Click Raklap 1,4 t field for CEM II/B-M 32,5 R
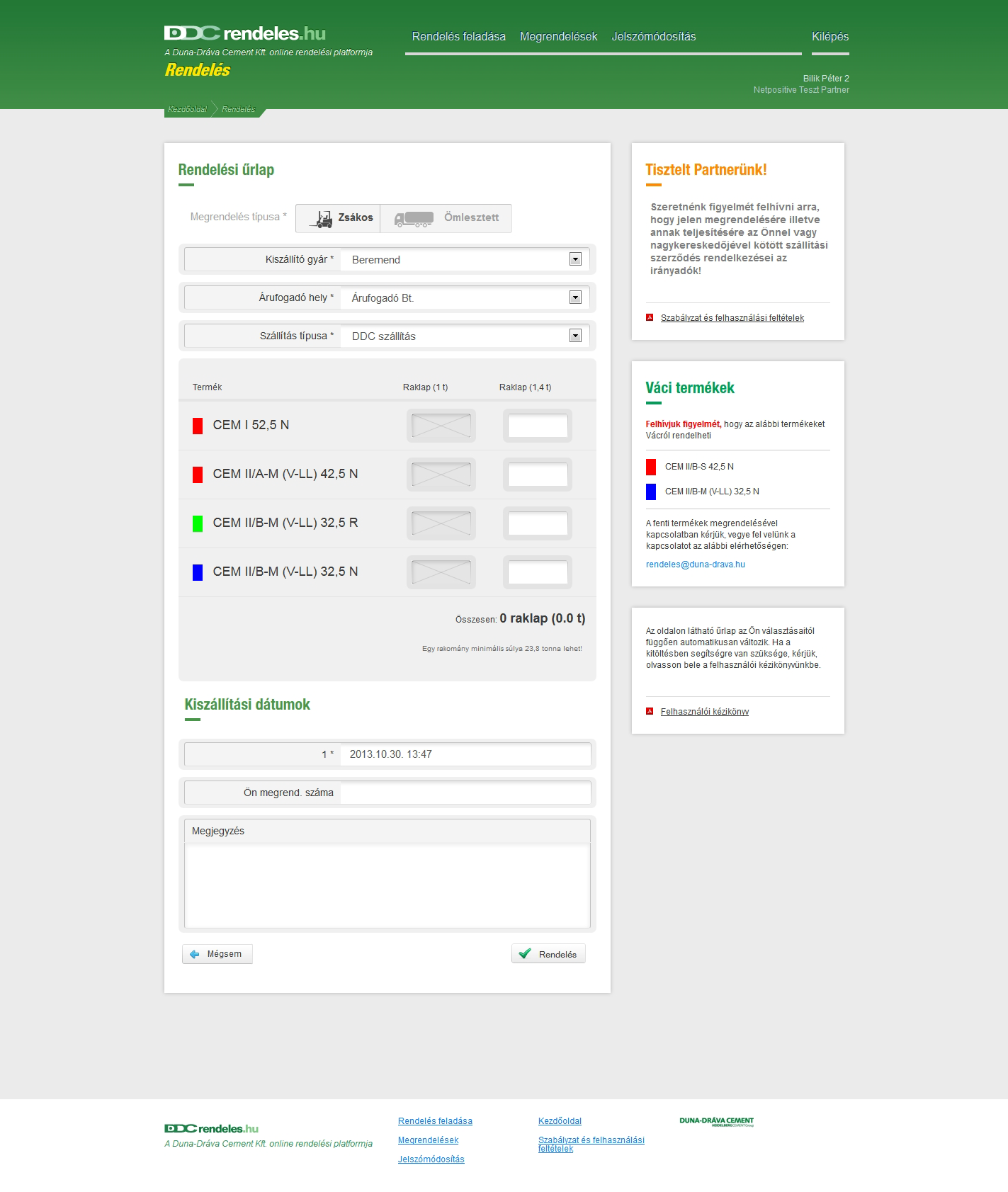This screenshot has width=1008, height=1192. tap(538, 523)
